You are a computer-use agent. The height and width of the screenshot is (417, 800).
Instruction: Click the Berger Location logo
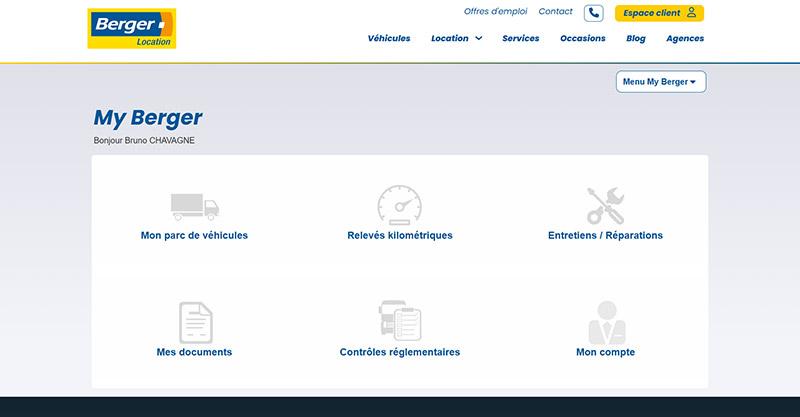click(x=132, y=29)
